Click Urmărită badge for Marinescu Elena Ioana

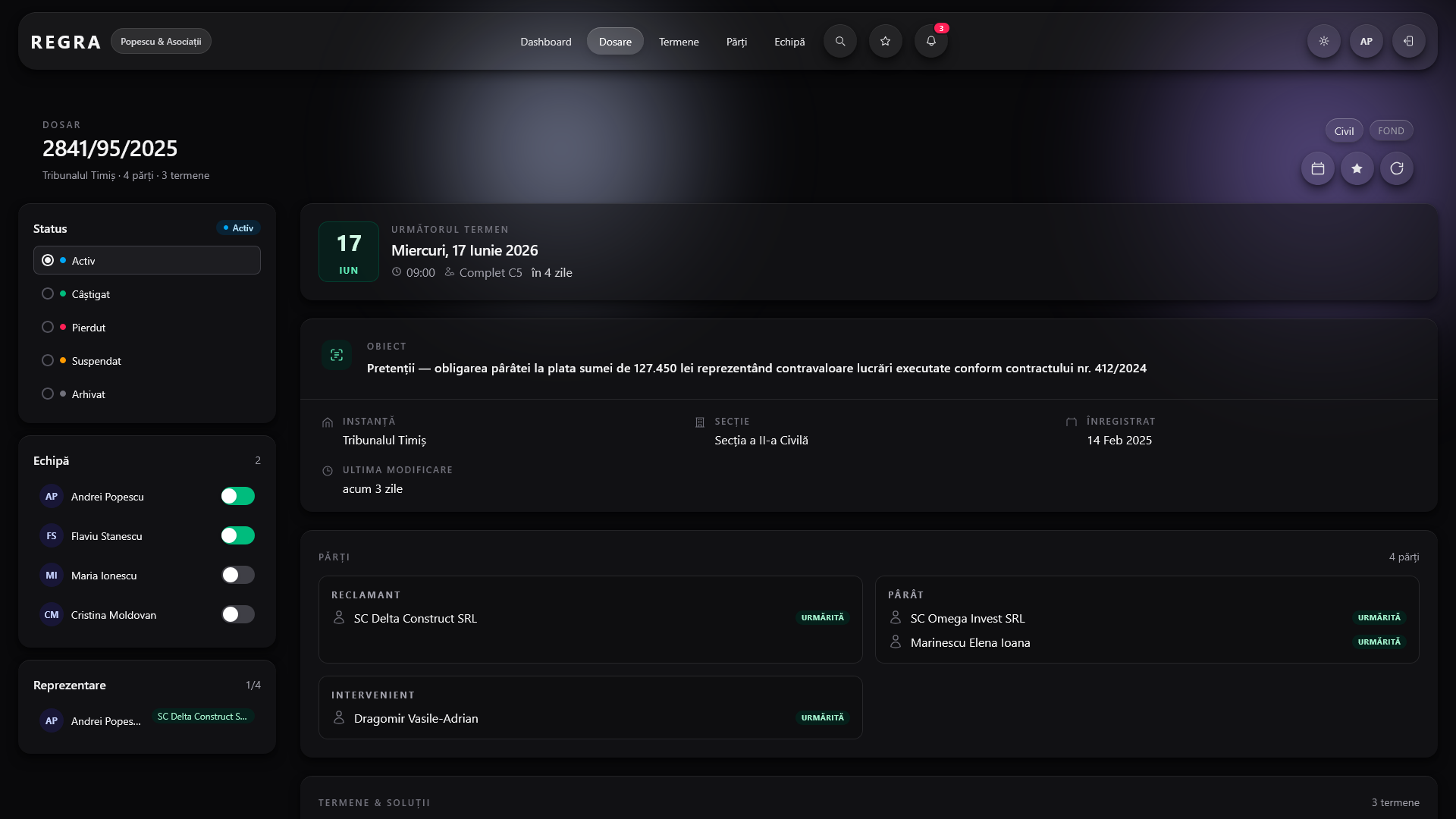(x=1379, y=642)
